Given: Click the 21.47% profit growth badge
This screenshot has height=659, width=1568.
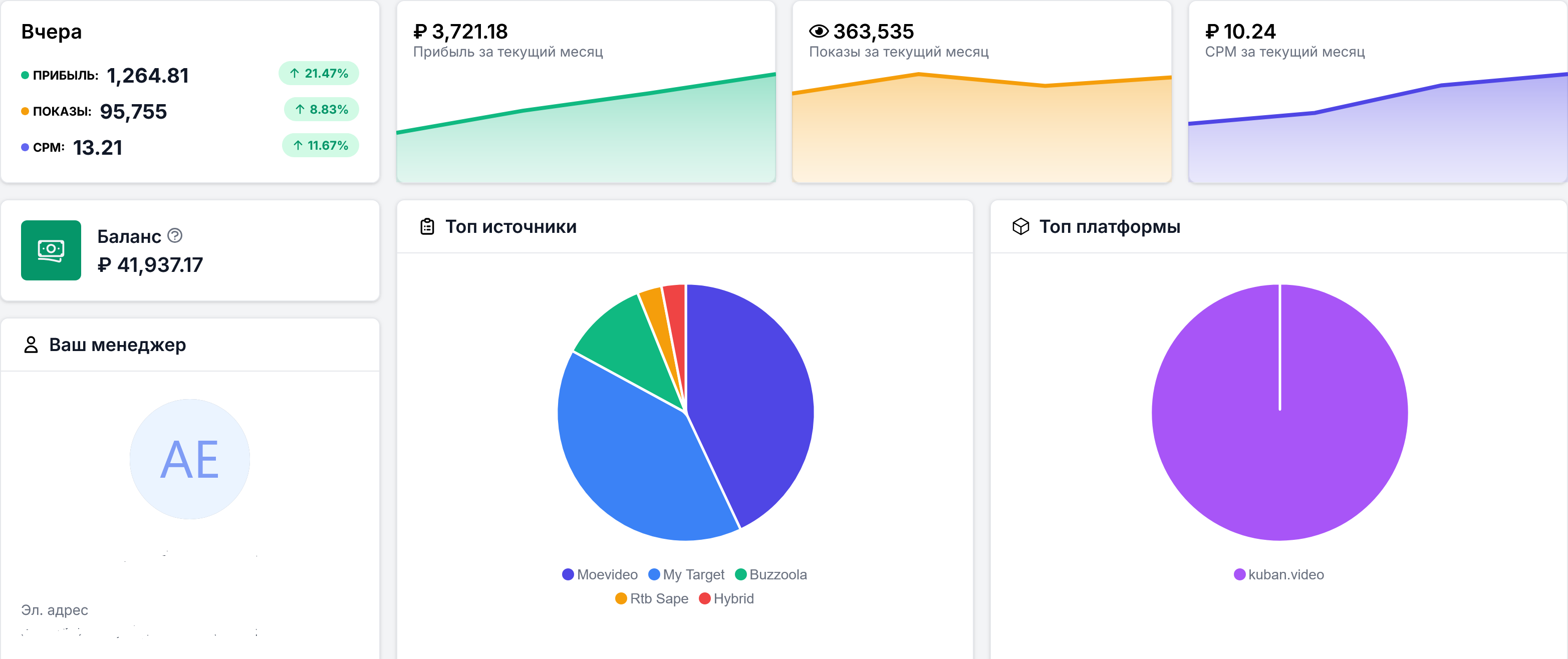Looking at the screenshot, I should (x=319, y=73).
